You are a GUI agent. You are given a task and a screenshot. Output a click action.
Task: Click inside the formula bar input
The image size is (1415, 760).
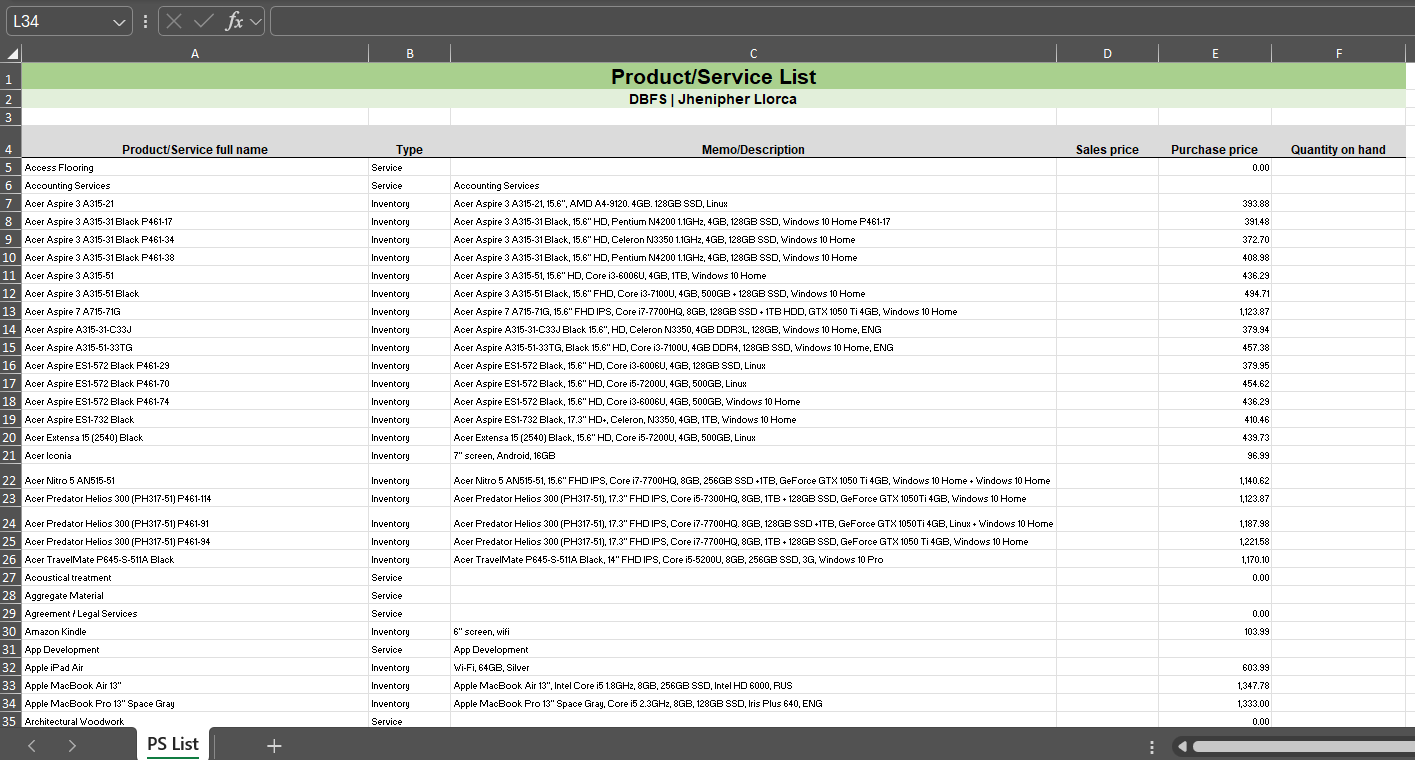[x=840, y=21]
